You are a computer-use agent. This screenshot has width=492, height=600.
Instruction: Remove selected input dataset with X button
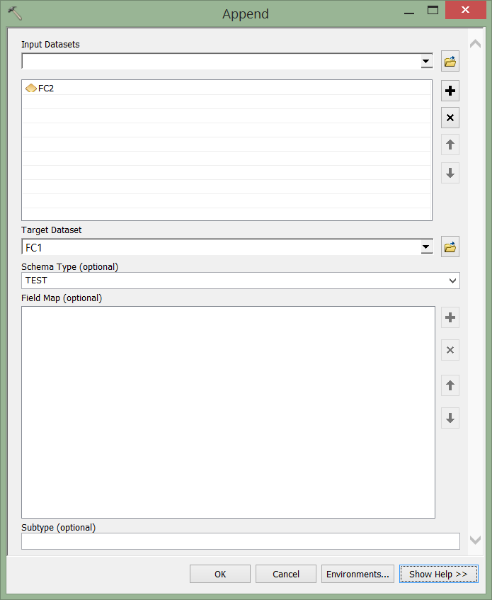tap(450, 117)
